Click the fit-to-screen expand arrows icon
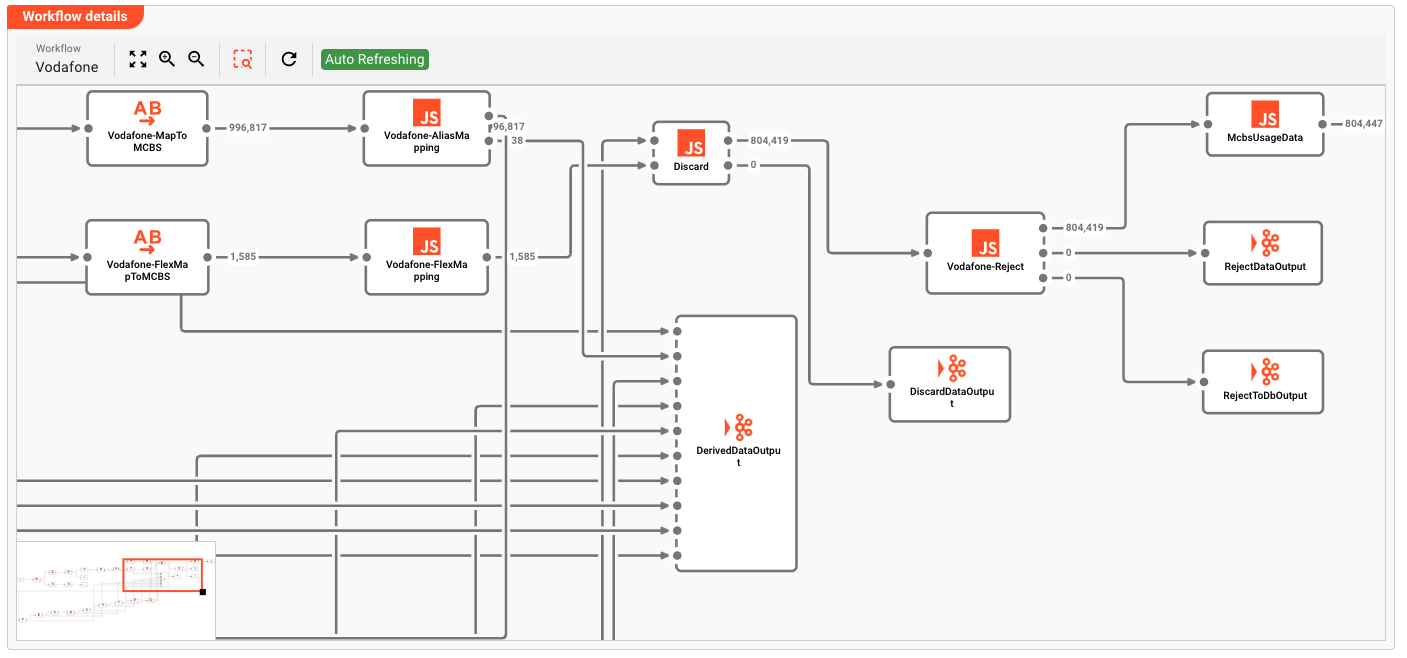Image resolution: width=1407 pixels, height=658 pixels. click(138, 59)
